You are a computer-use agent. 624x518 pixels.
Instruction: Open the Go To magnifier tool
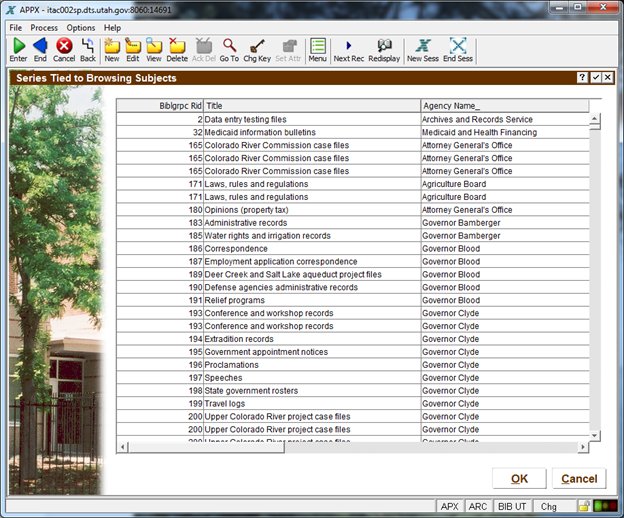click(229, 46)
